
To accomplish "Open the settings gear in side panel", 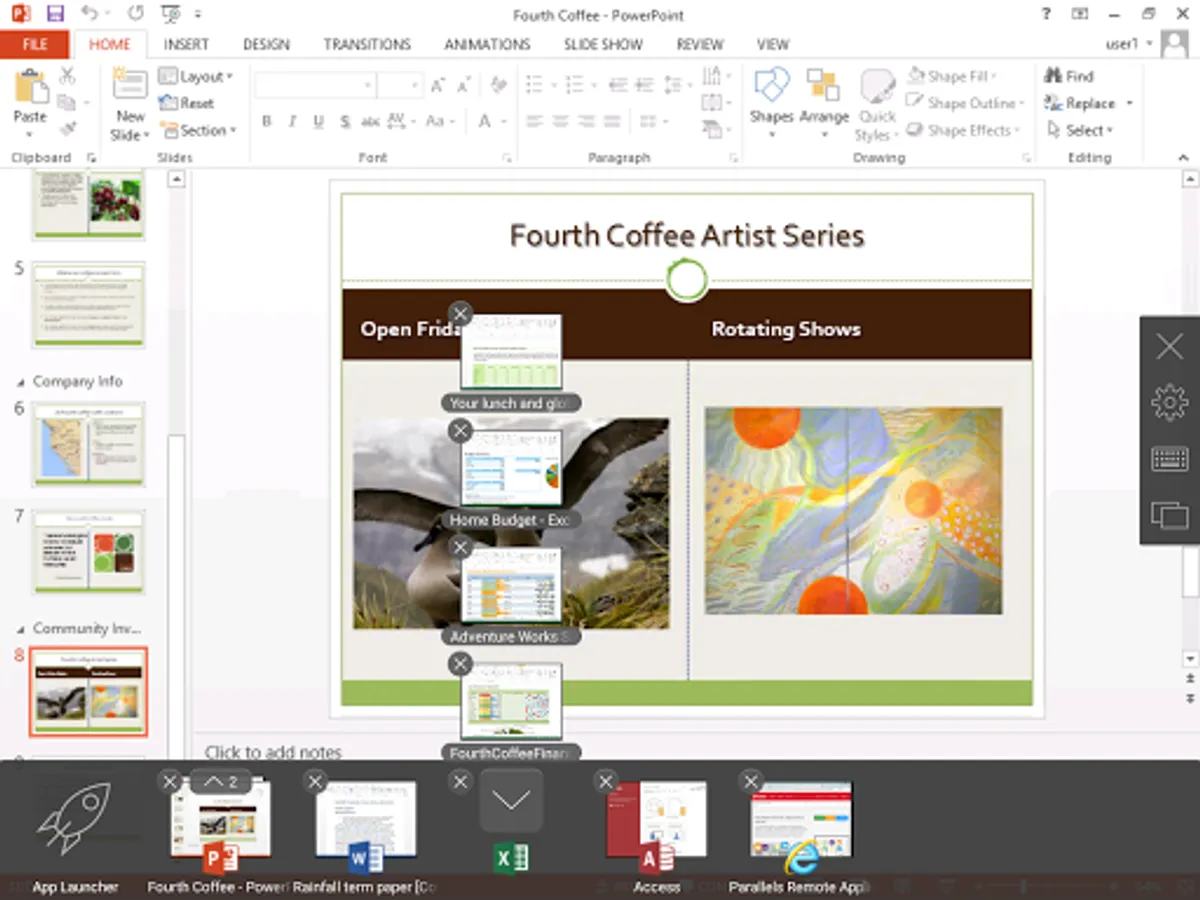I will pyautogui.click(x=1169, y=402).
